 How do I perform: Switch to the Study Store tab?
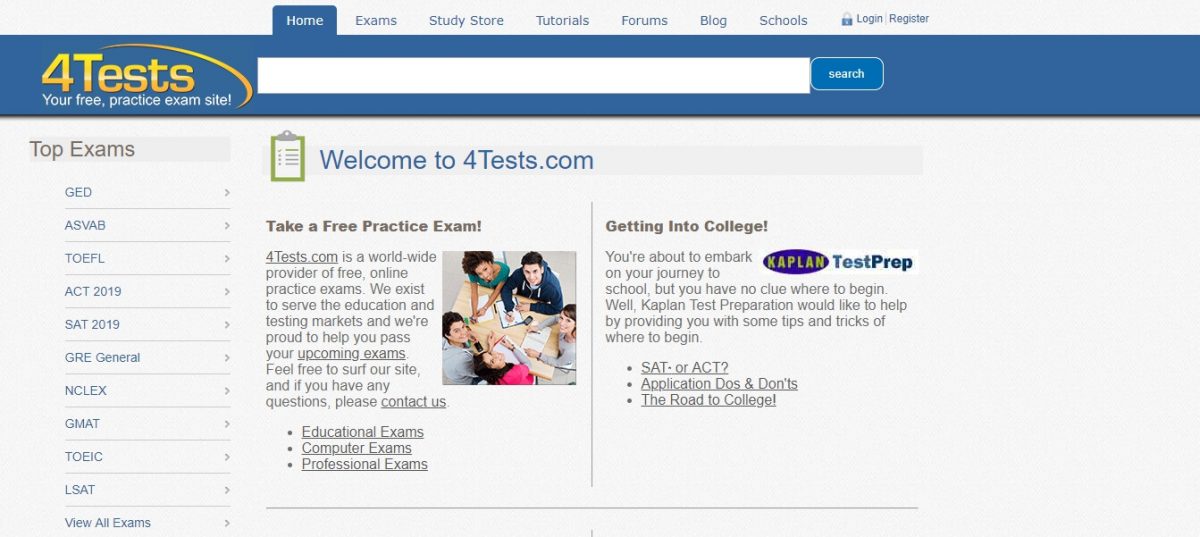coord(466,20)
